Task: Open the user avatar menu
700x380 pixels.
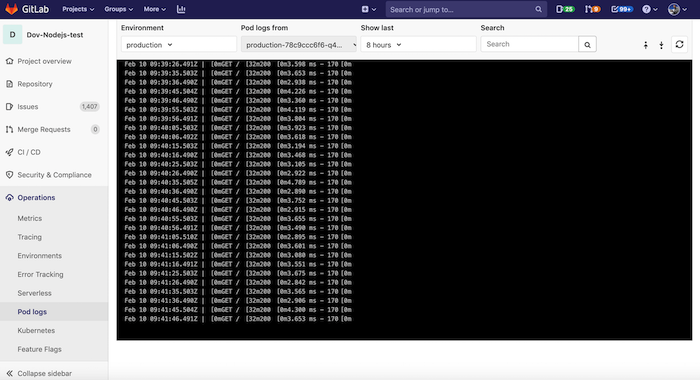Action: [x=677, y=9]
